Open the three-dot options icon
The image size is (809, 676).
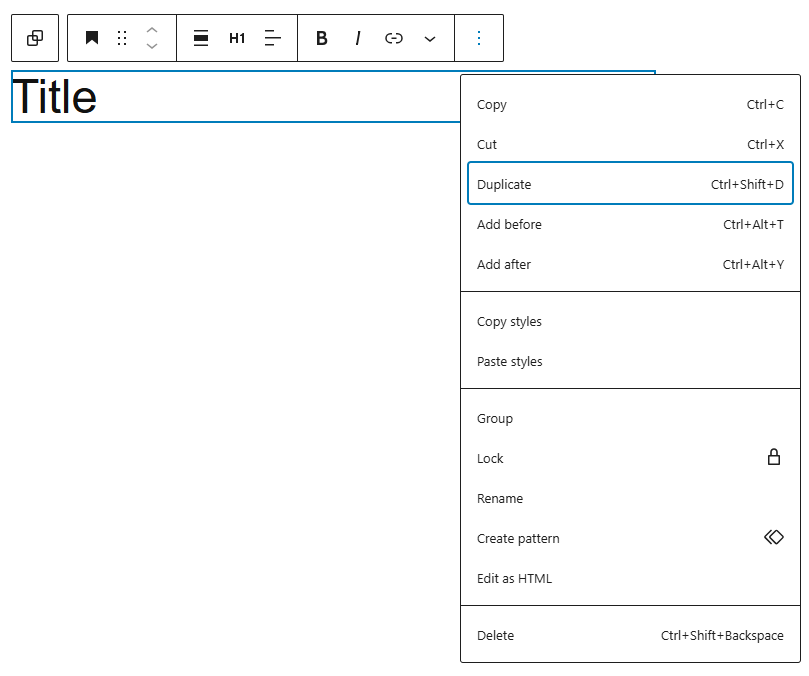tap(479, 38)
